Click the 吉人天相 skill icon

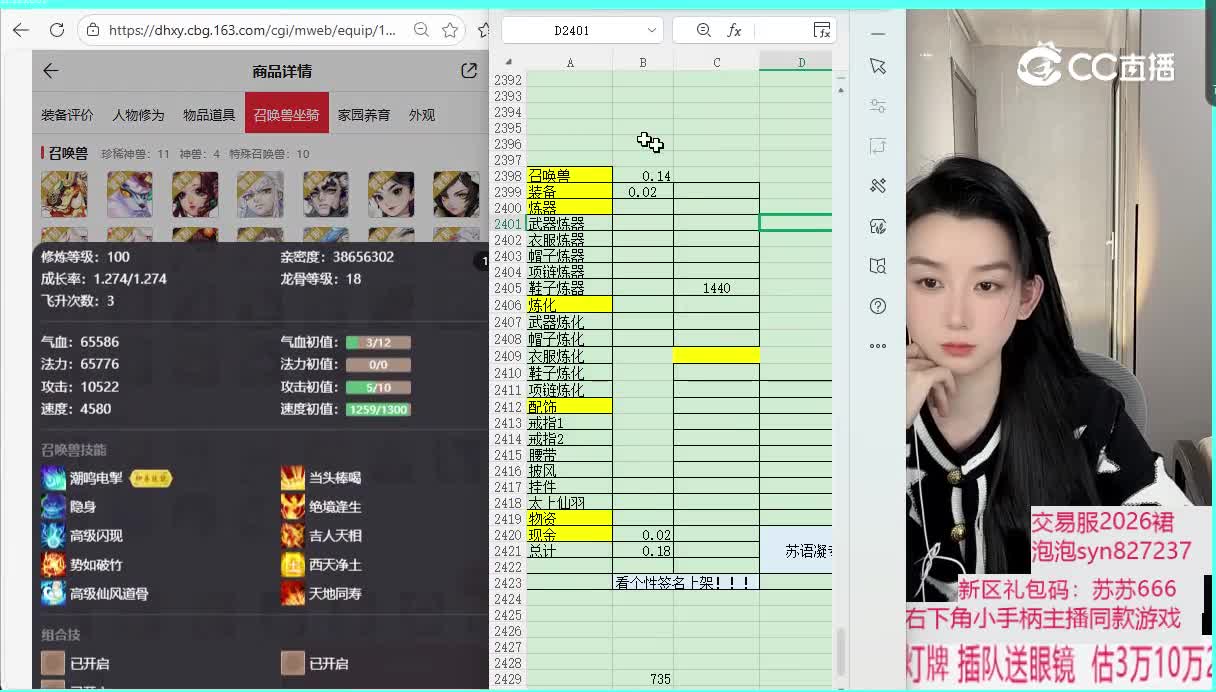click(292, 536)
